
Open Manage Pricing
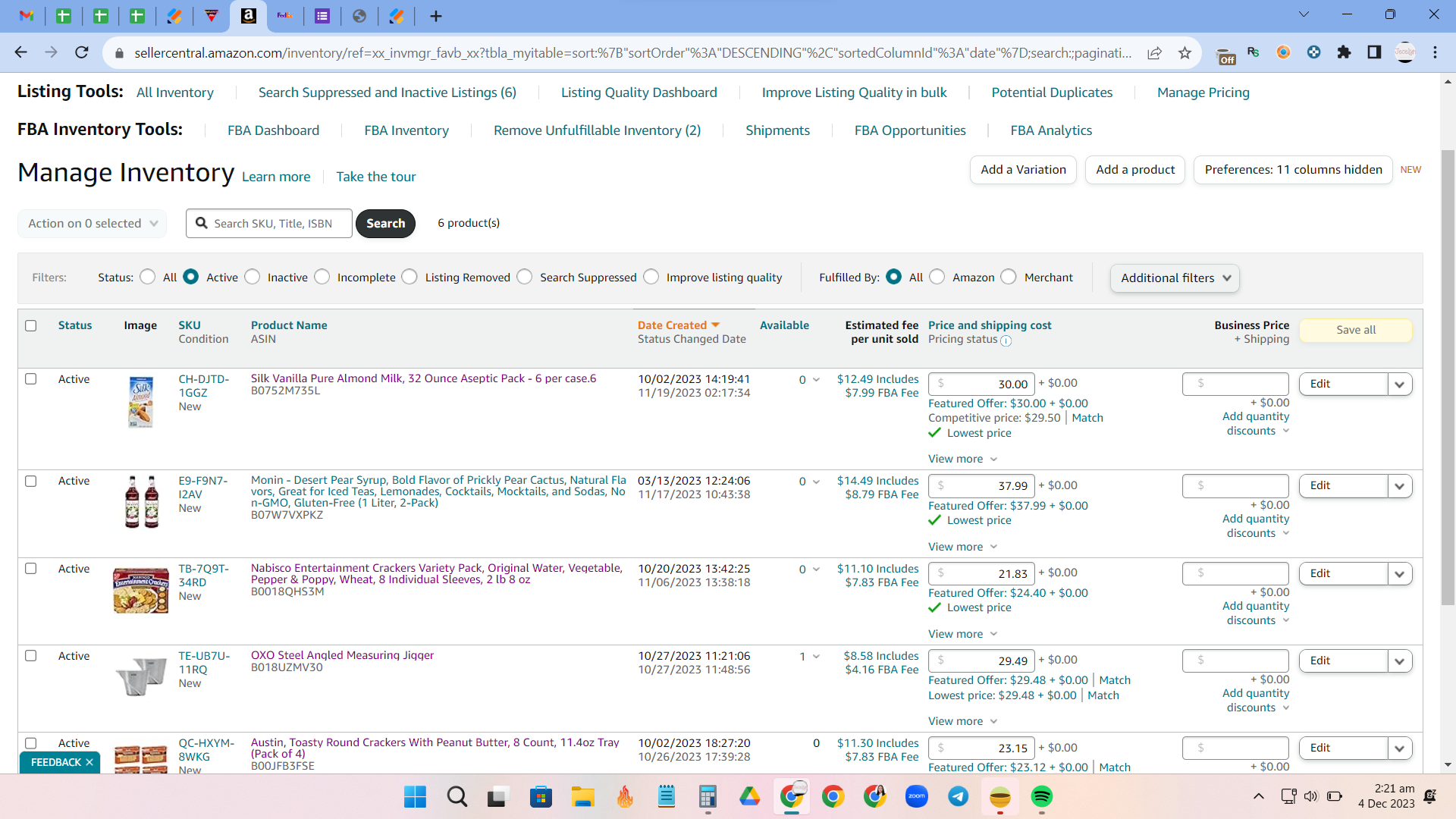1203,93
